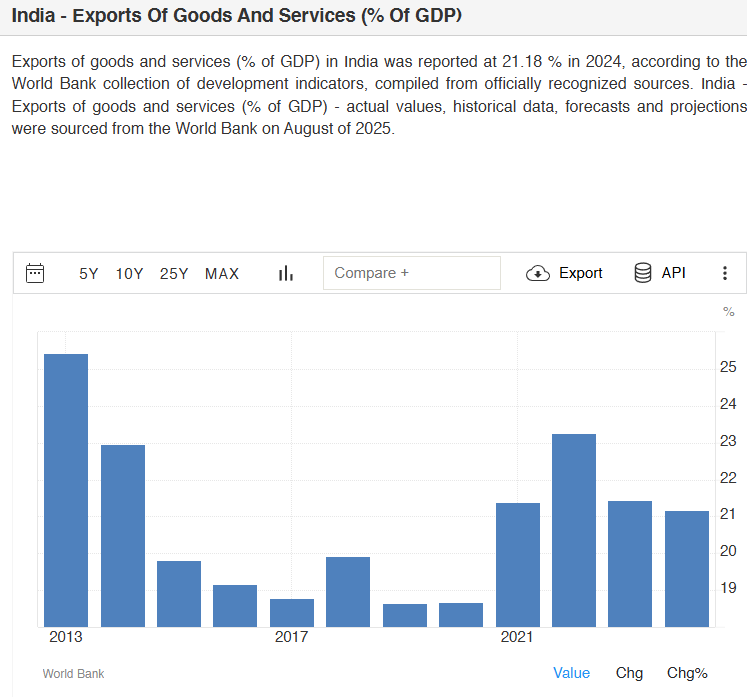This screenshot has width=747, height=697.
Task: Select the 10Y time range
Action: 129,273
